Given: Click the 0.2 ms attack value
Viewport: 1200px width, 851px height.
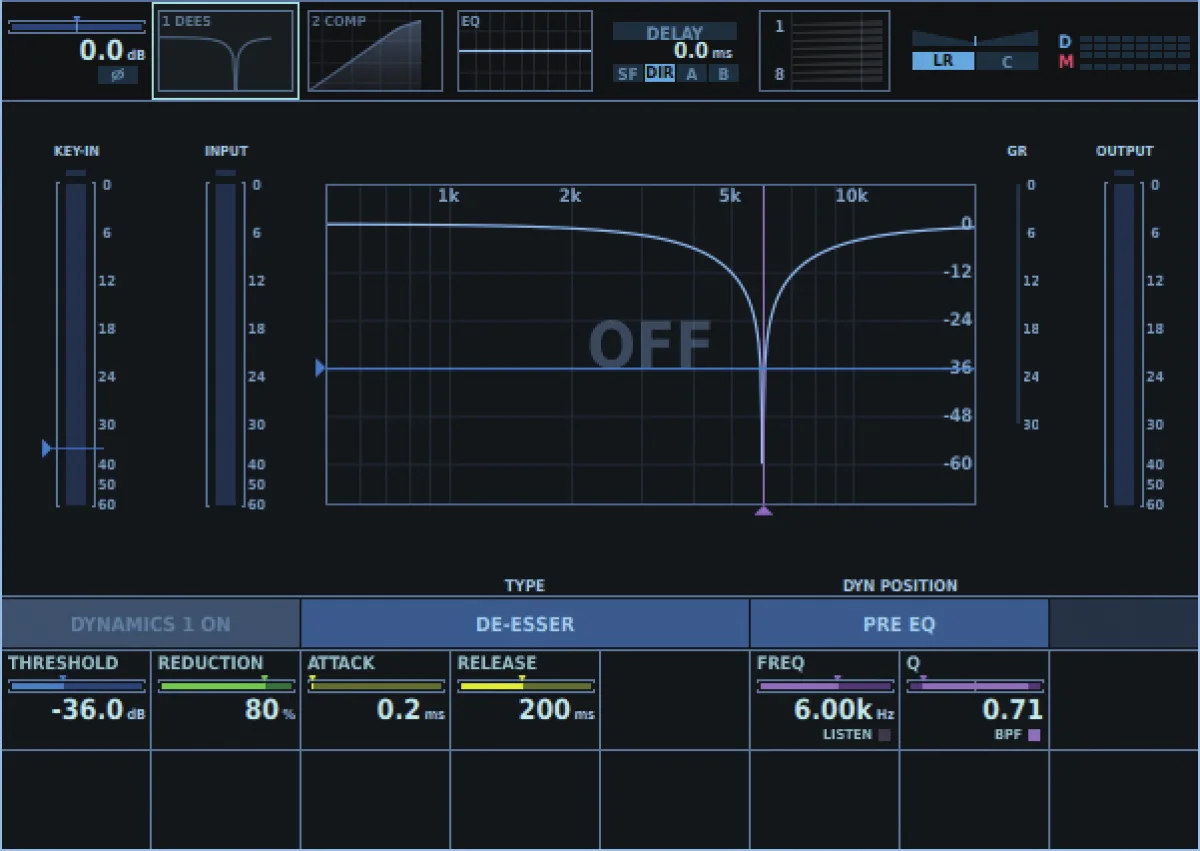Looking at the screenshot, I should click(x=411, y=710).
